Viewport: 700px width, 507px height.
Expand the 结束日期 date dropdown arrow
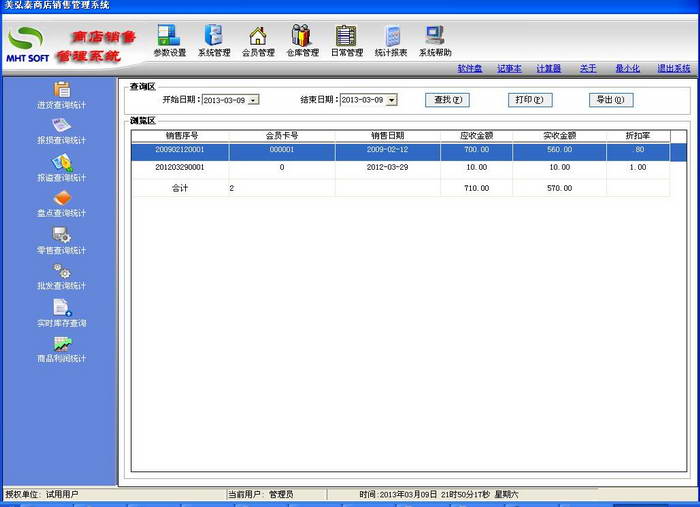[392, 100]
